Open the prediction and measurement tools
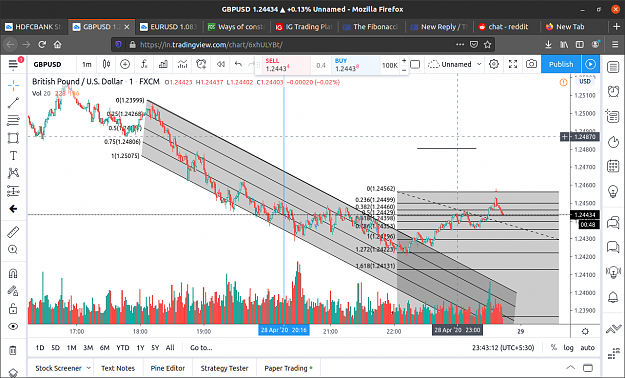Viewport: 625px width, 378px height. click(x=13, y=191)
